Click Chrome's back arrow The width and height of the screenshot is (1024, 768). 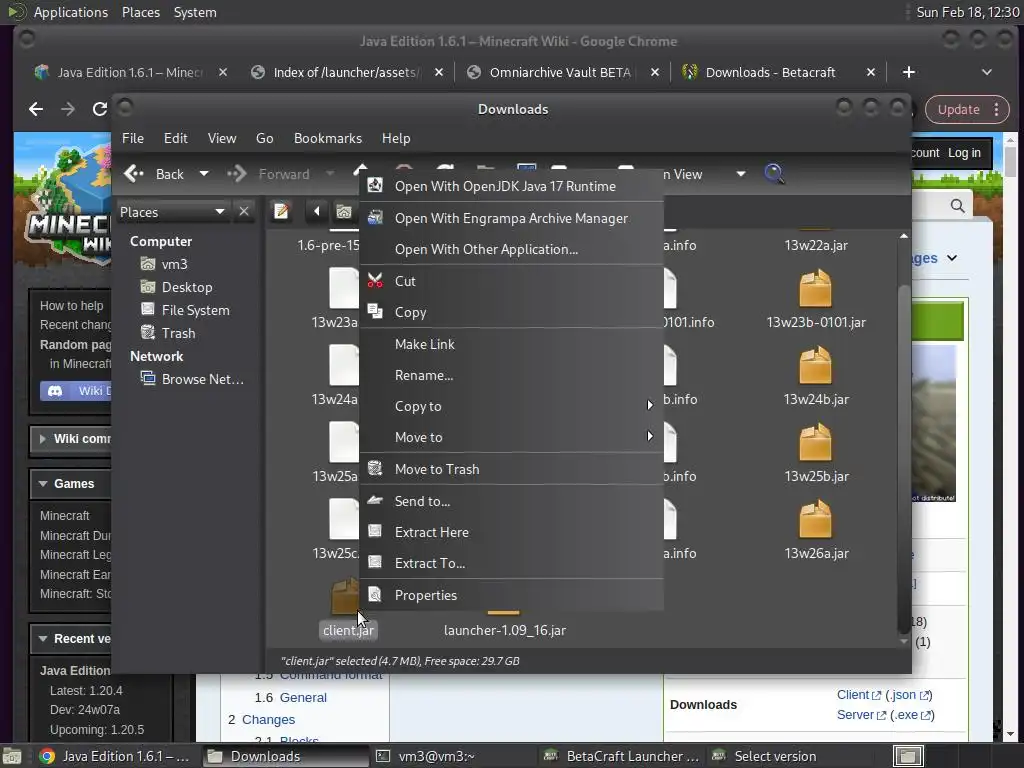[36, 109]
